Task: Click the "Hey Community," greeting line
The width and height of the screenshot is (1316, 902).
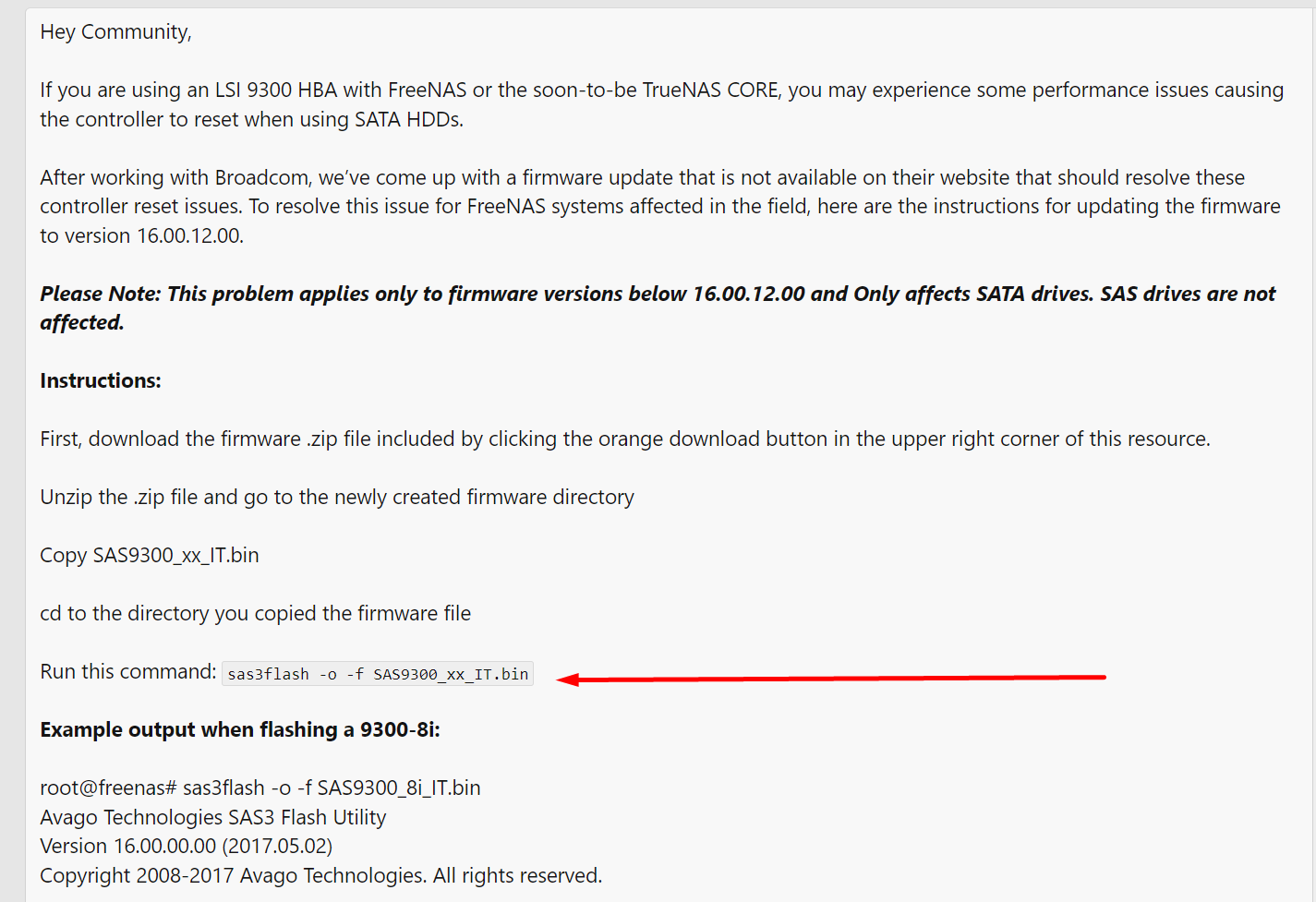Action: coord(115,32)
